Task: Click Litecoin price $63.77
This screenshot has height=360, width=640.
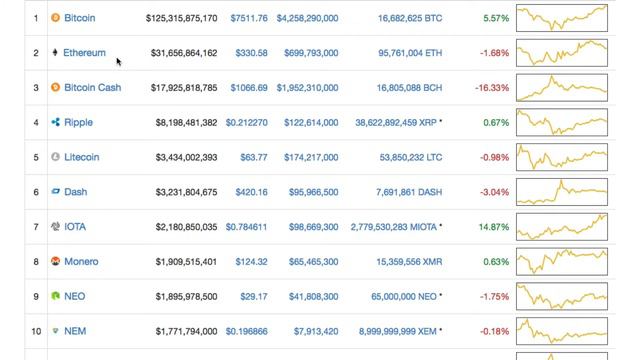Action: (x=254, y=157)
